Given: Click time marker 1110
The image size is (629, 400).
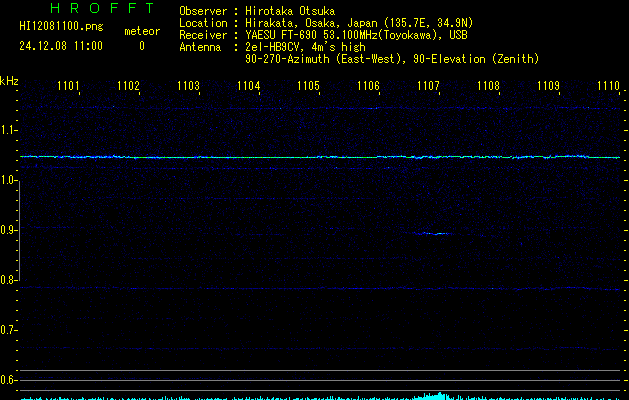Looking at the screenshot, I should [x=609, y=86].
